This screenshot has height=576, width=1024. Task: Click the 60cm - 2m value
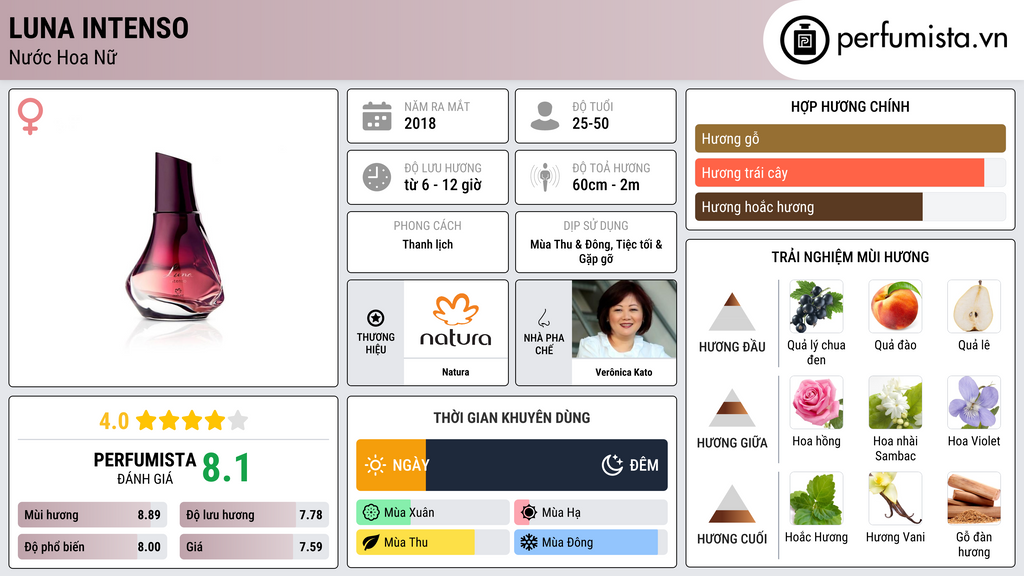(x=606, y=185)
